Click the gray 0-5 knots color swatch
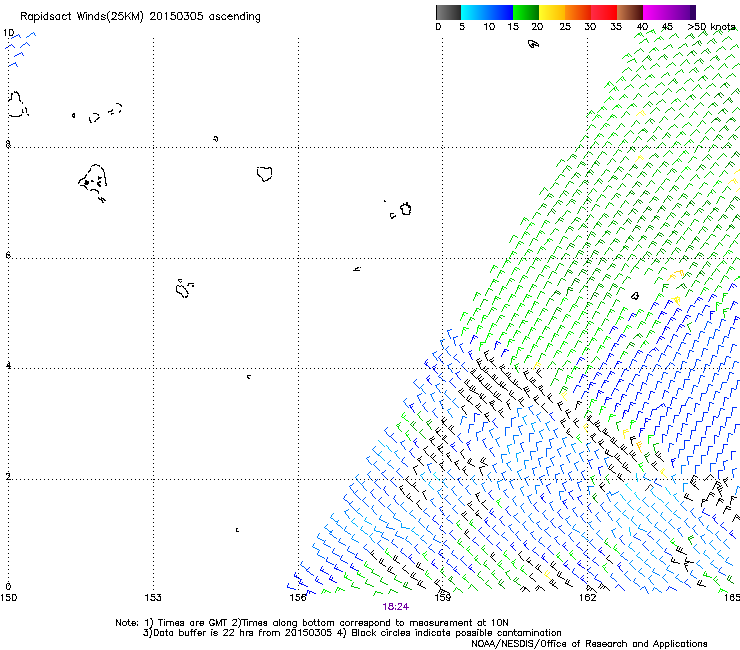The width and height of the screenshot is (740, 650). (x=448, y=12)
